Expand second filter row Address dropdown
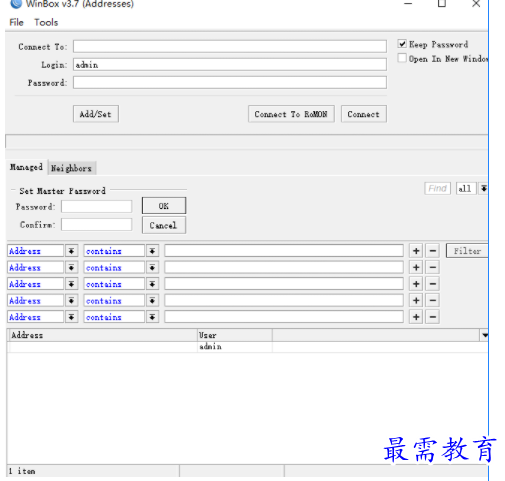Viewport: 505px width, 481px height. click(x=71, y=267)
